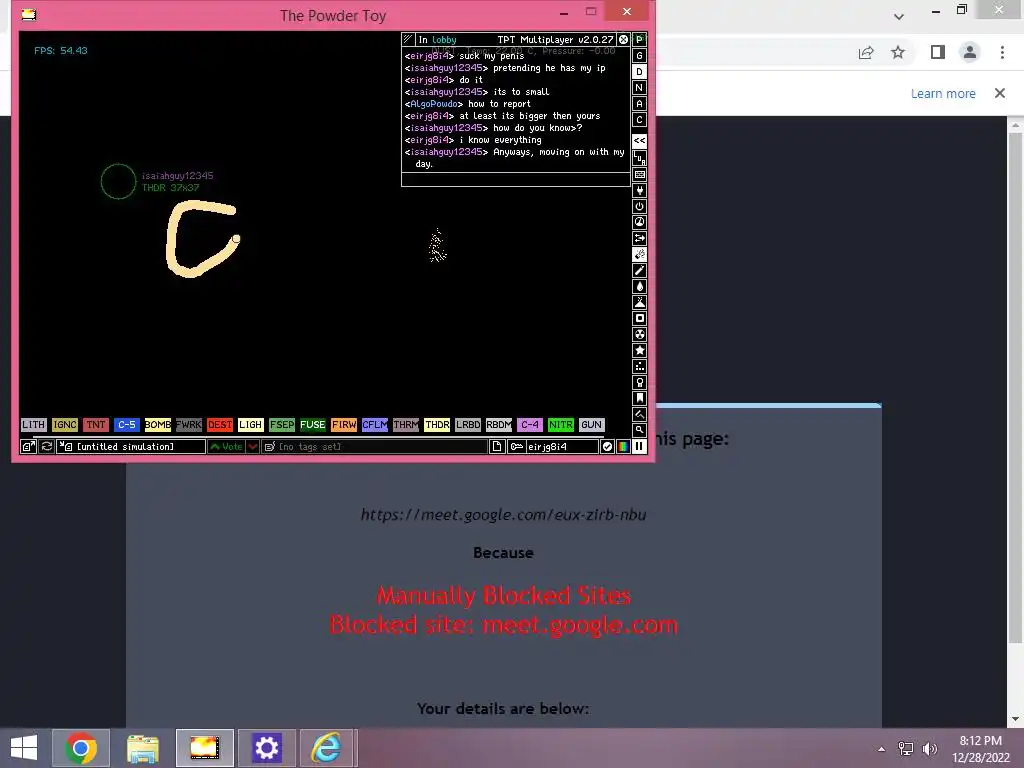Open the element Search magnifier icon

(x=639, y=430)
